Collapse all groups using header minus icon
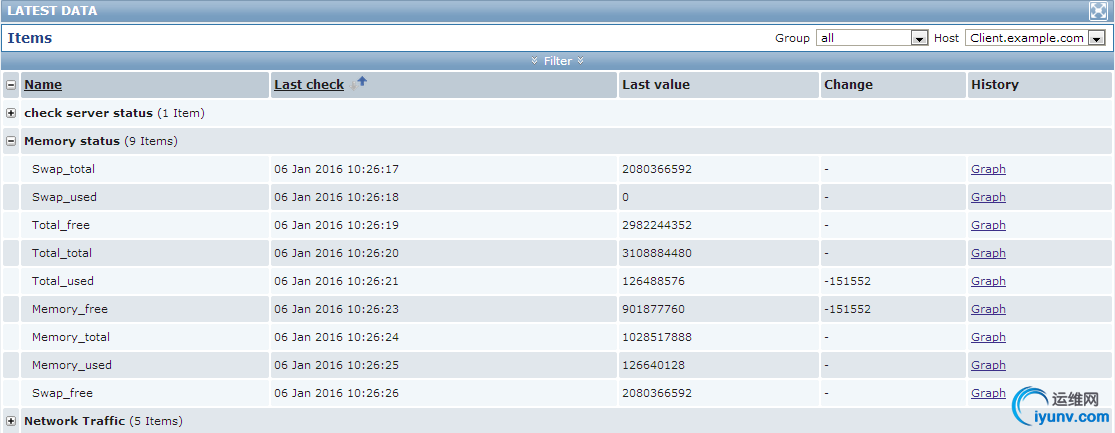 point(11,85)
